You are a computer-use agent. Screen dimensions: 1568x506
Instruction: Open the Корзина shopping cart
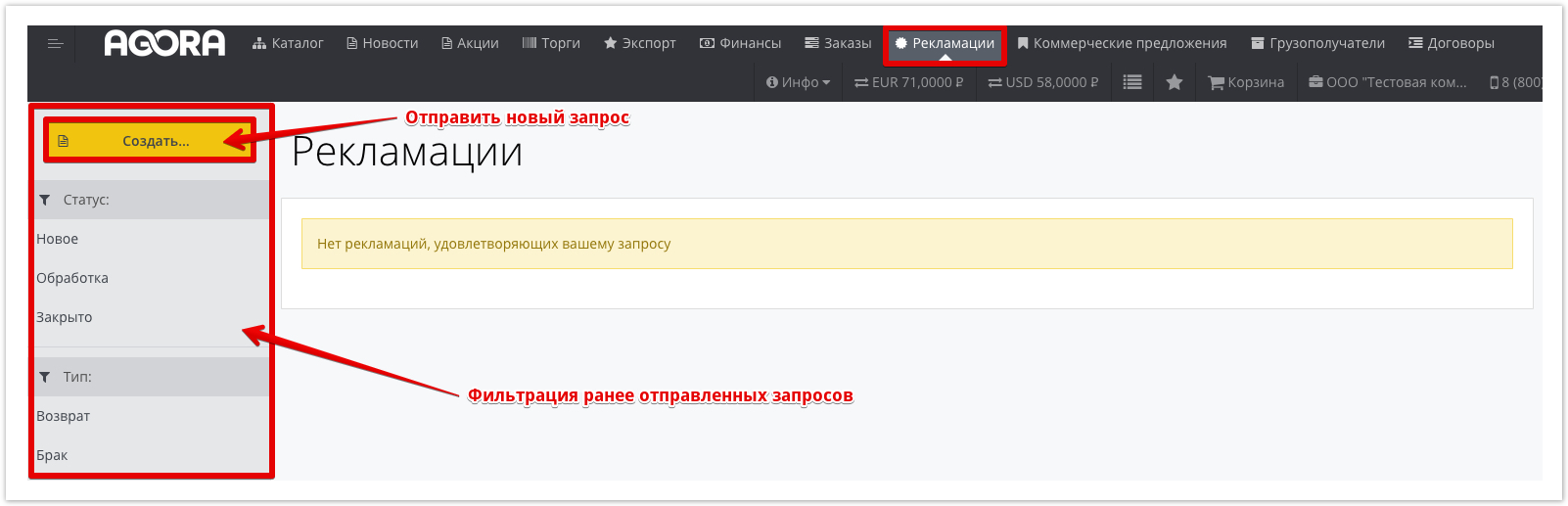1246,82
